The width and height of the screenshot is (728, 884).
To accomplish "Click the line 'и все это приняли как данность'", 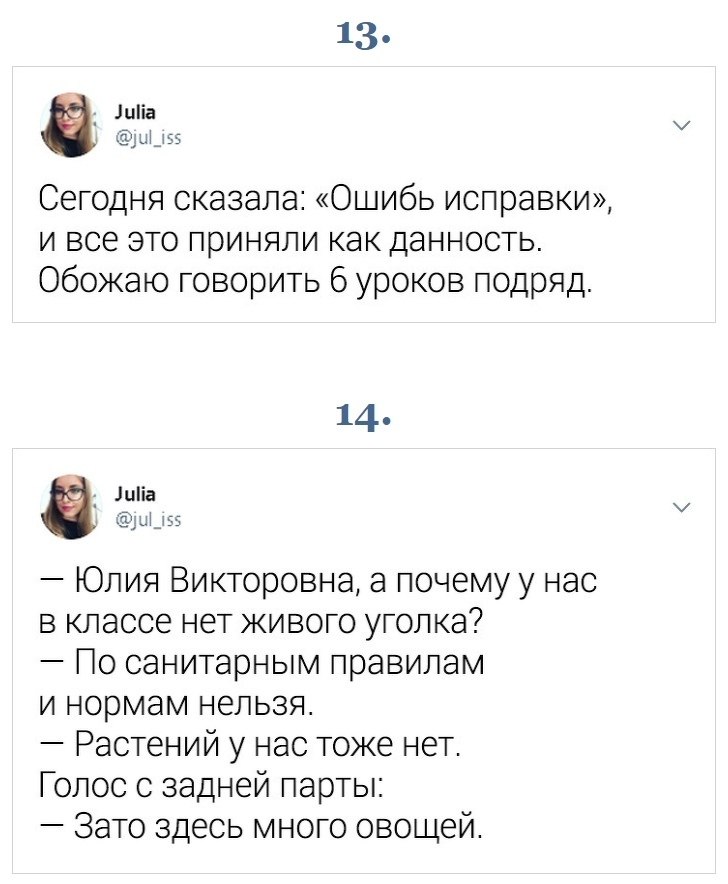I will [292, 240].
